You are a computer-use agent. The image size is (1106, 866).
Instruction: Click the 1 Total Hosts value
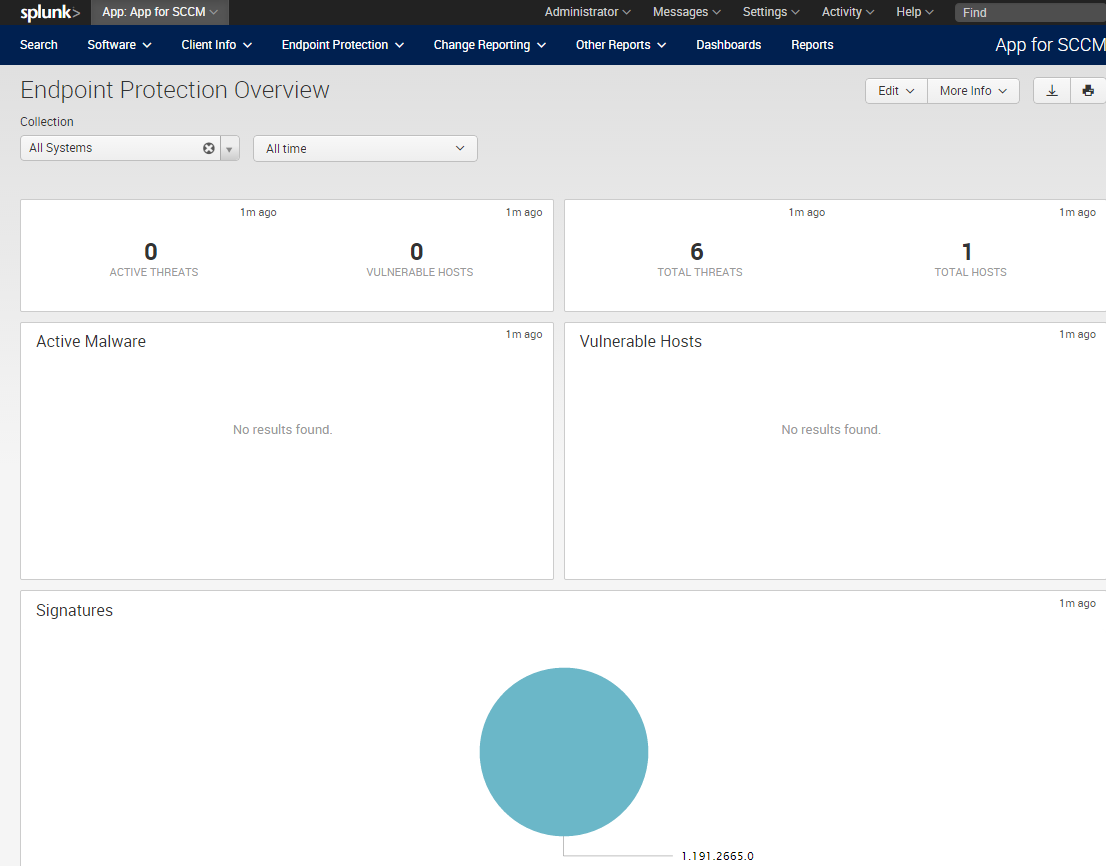click(967, 252)
